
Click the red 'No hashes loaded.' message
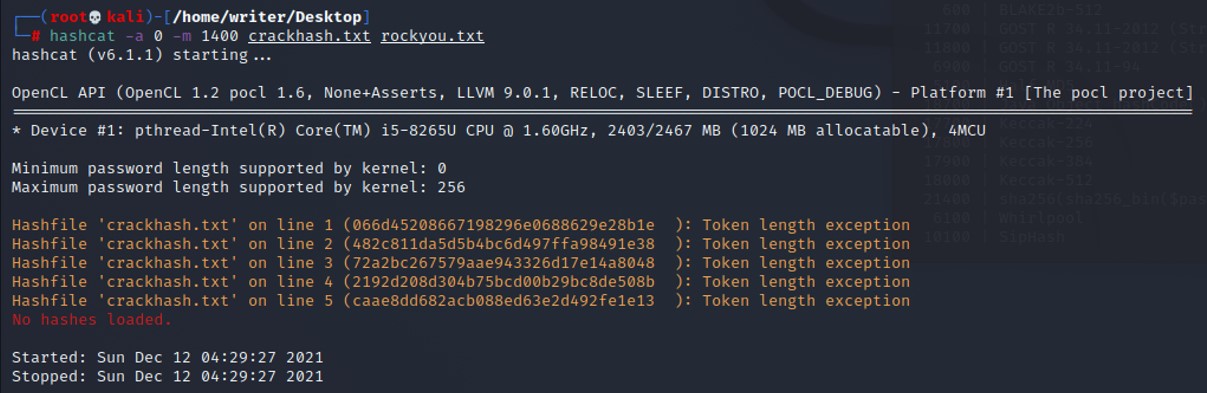[x=92, y=319]
